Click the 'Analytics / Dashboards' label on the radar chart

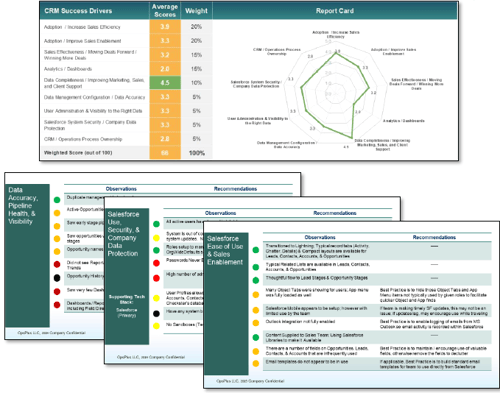tap(403, 121)
